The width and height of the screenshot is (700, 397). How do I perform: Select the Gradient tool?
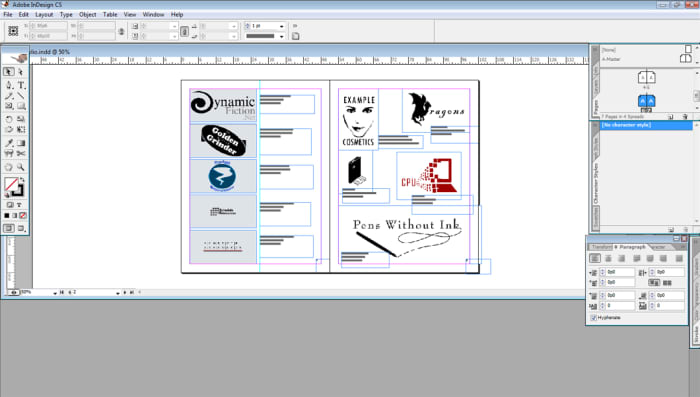coord(21,143)
